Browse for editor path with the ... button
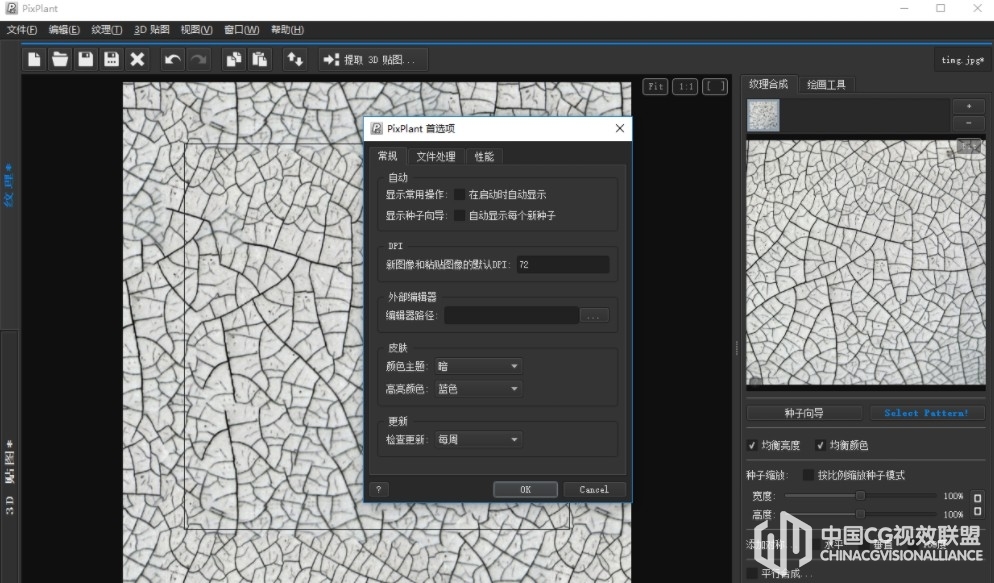This screenshot has height=583, width=994. pos(594,316)
